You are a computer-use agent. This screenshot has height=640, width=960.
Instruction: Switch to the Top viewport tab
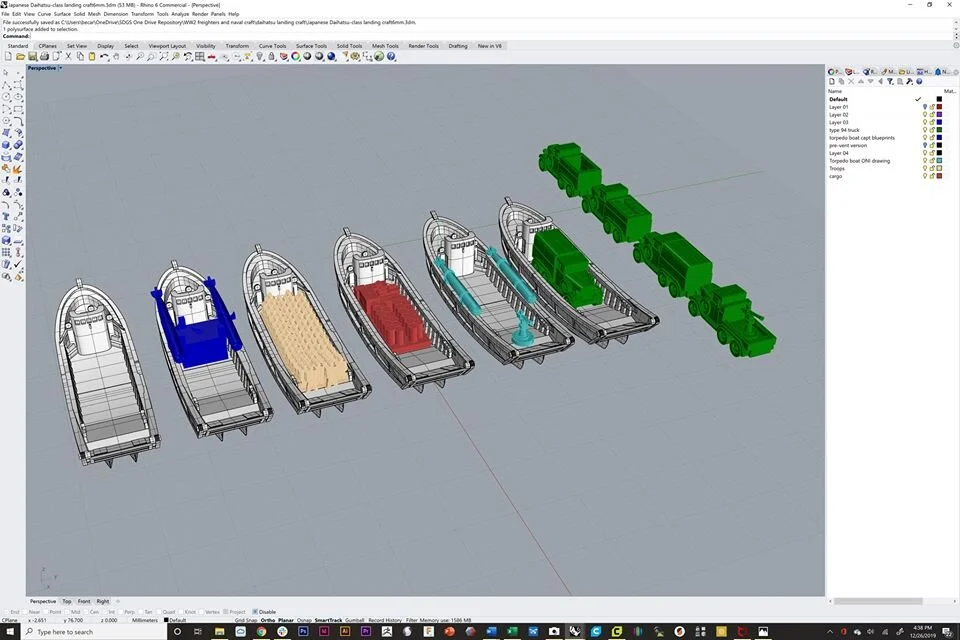pyautogui.click(x=67, y=601)
